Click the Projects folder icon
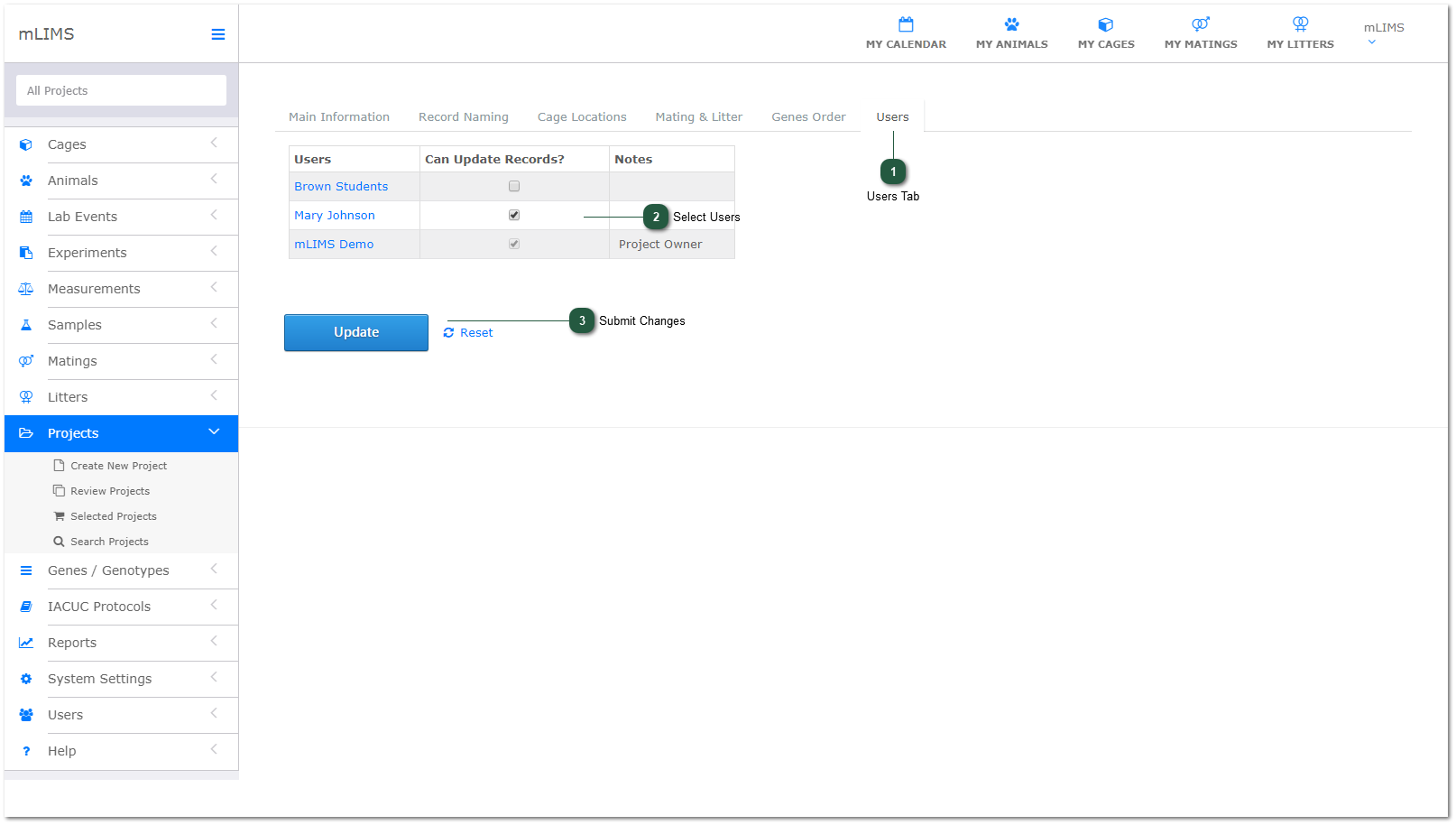Image resolution: width=1456 pixels, height=825 pixels. coord(26,433)
